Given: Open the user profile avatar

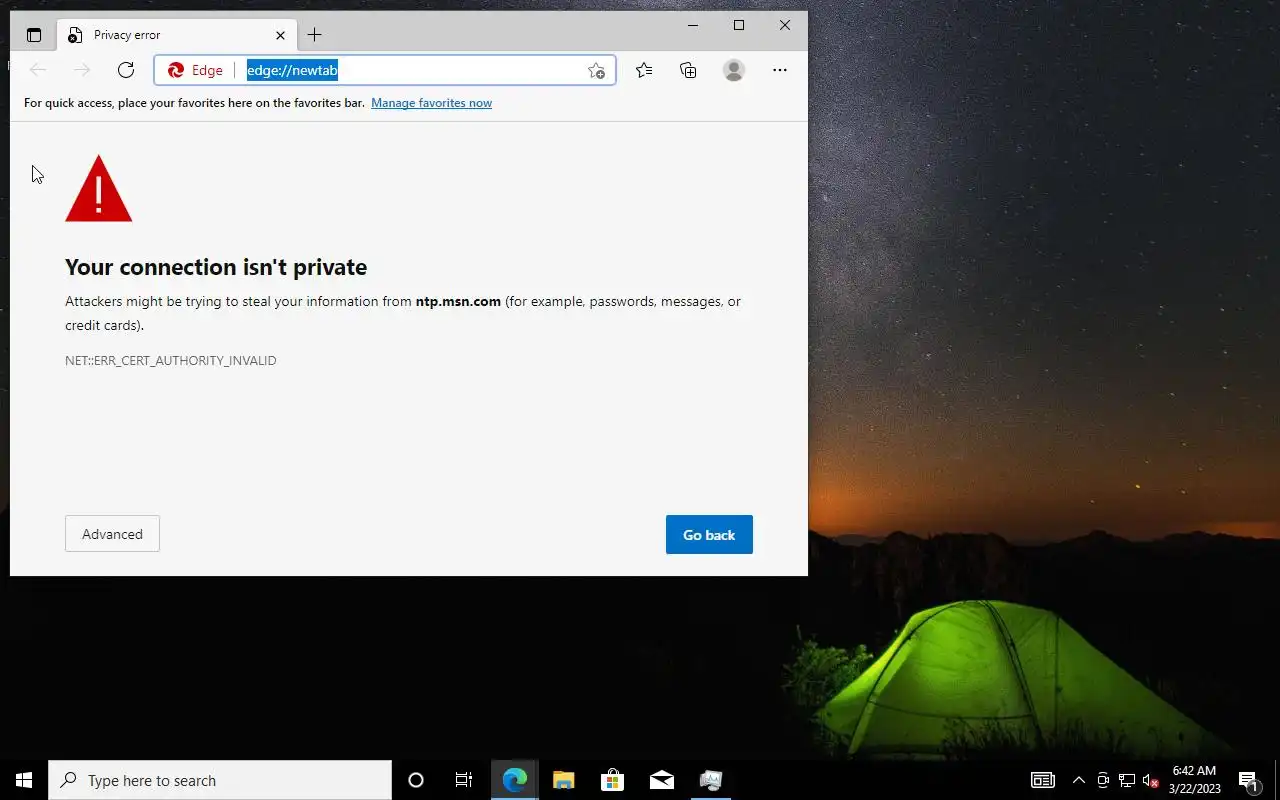Looking at the screenshot, I should 734,70.
